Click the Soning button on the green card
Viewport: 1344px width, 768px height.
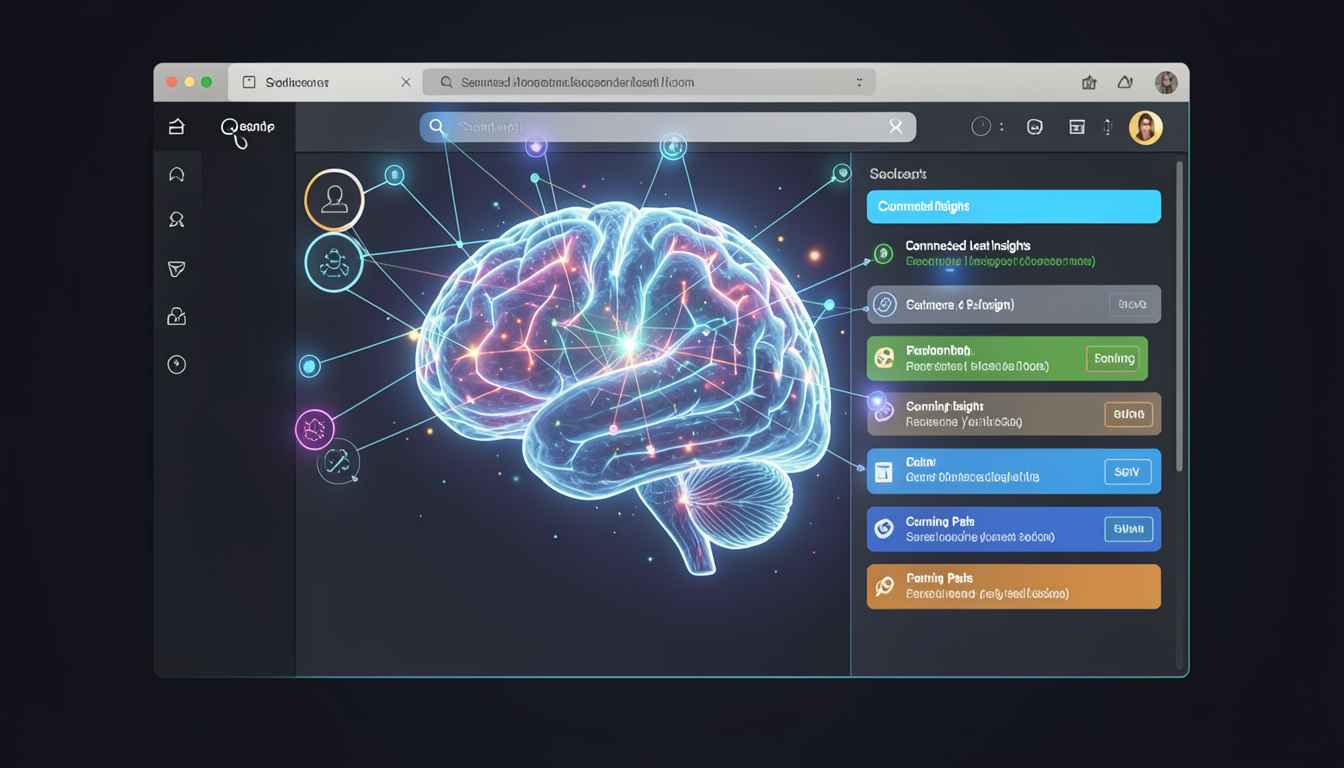1113,358
